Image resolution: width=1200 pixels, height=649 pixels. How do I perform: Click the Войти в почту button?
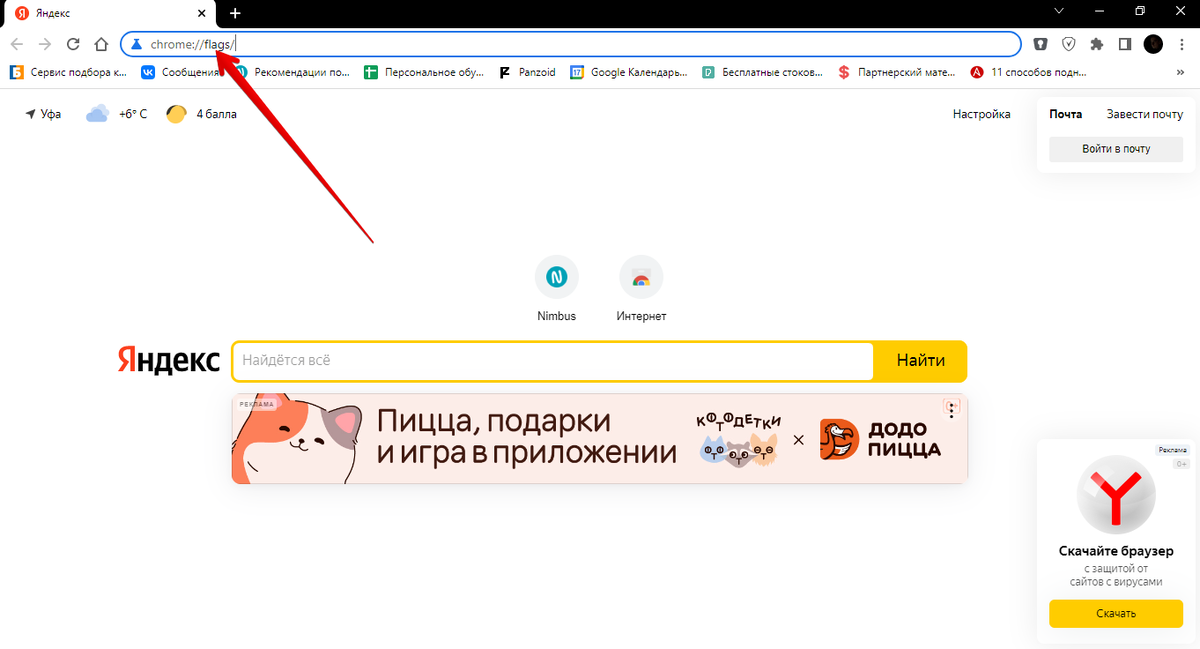coord(1116,149)
